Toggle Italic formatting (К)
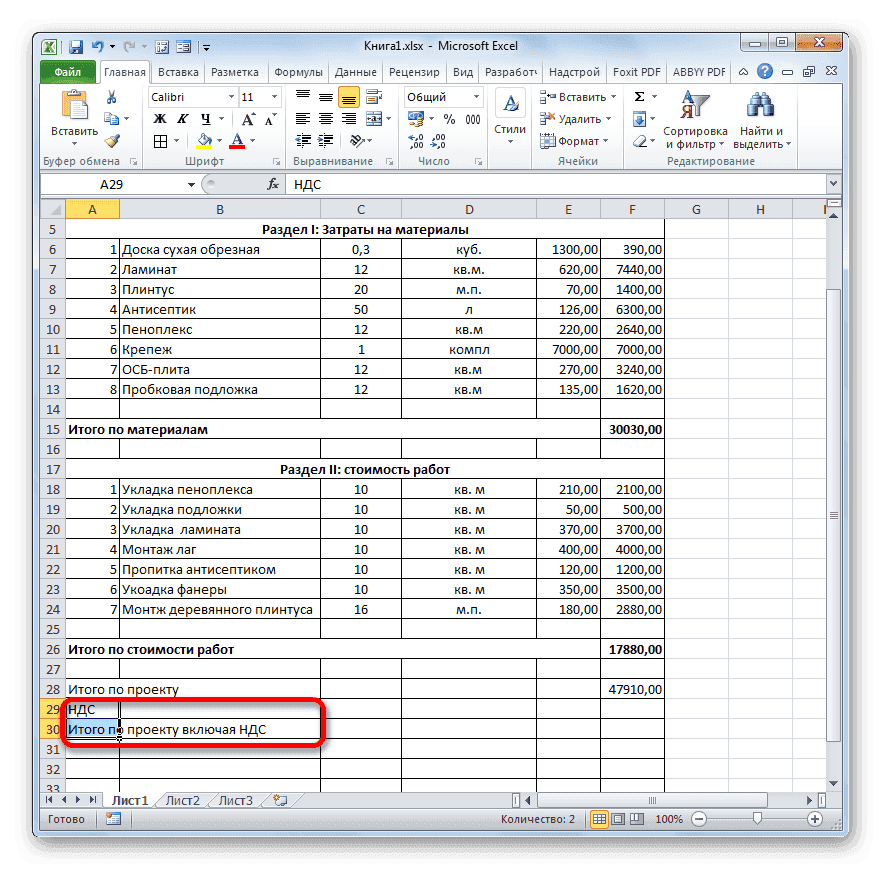 (x=183, y=118)
